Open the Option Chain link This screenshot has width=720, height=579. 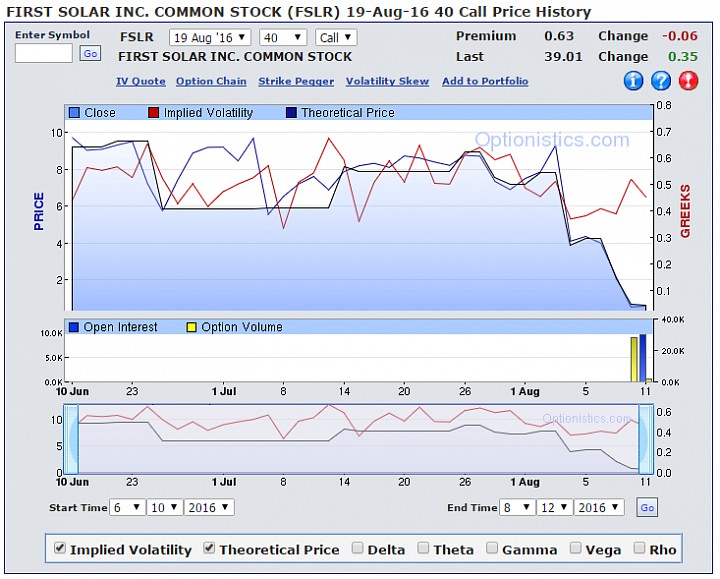click(211, 81)
